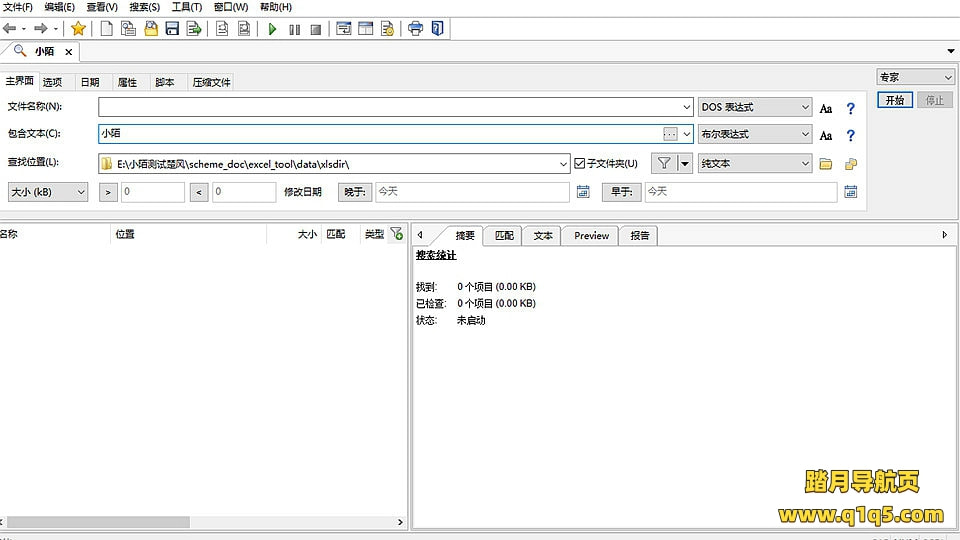Screen dimensions: 960x540
Task: Toggle the 早于 date filter button
Action: 620,192
